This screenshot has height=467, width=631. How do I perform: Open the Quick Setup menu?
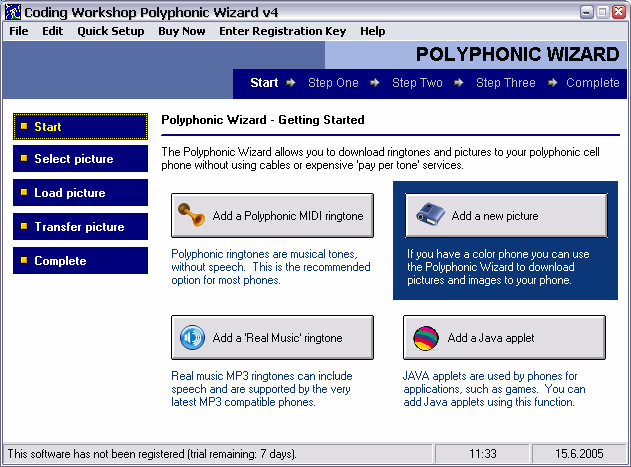point(111,31)
